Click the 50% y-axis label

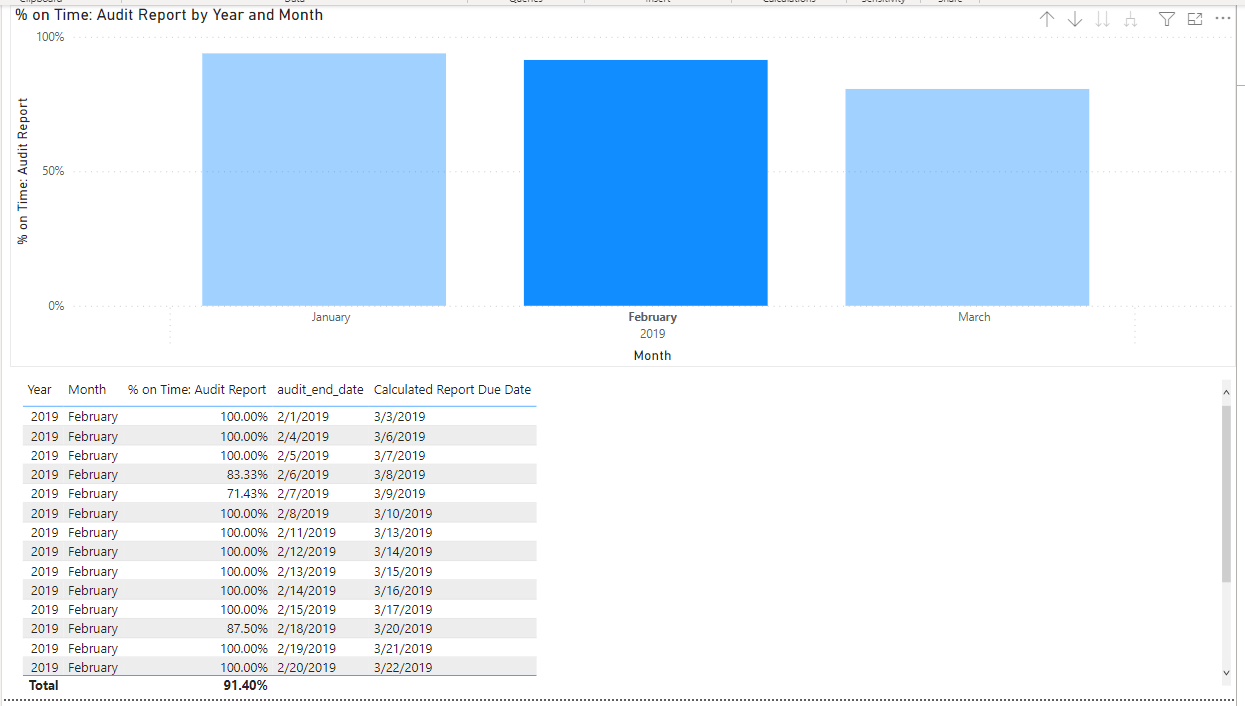[53, 171]
